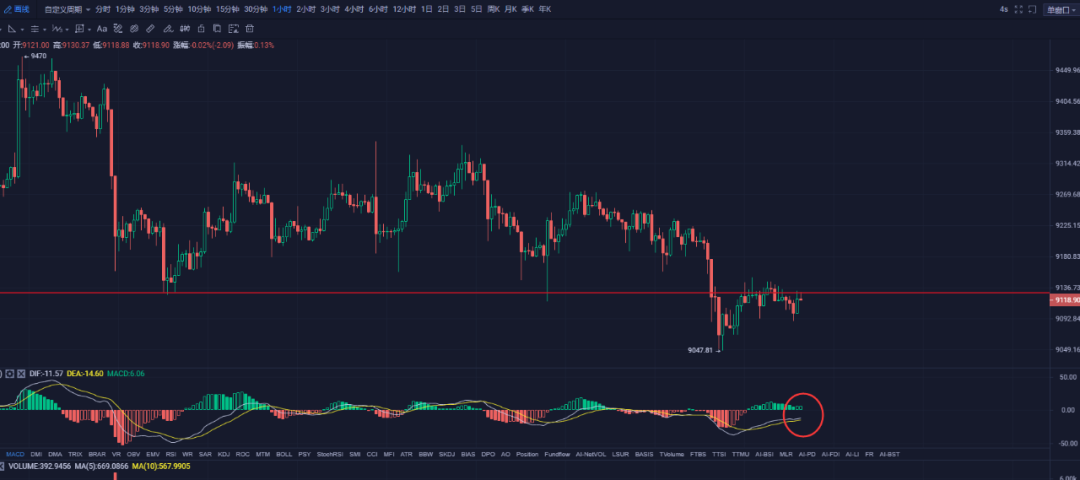1080x480 pixels.
Task: Open the 自定义周期 dropdown
Action: point(66,9)
